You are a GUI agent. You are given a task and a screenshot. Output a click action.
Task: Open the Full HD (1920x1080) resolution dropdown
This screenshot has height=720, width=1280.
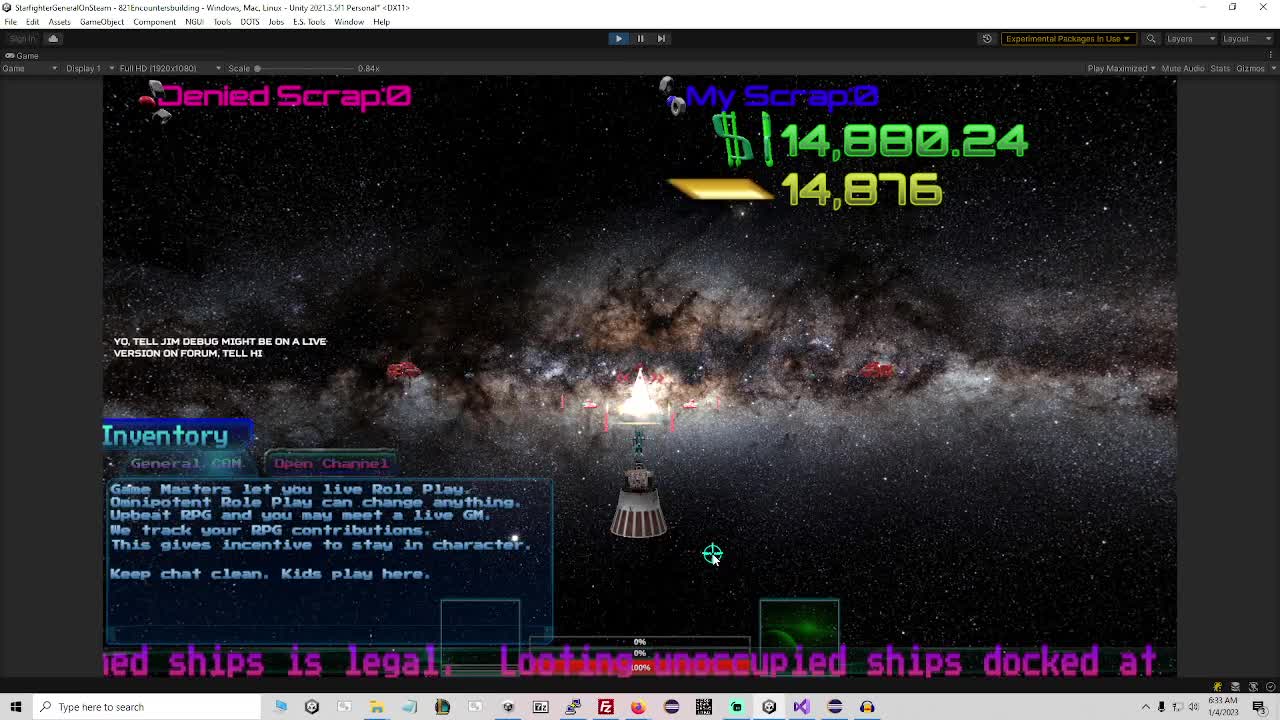point(170,68)
